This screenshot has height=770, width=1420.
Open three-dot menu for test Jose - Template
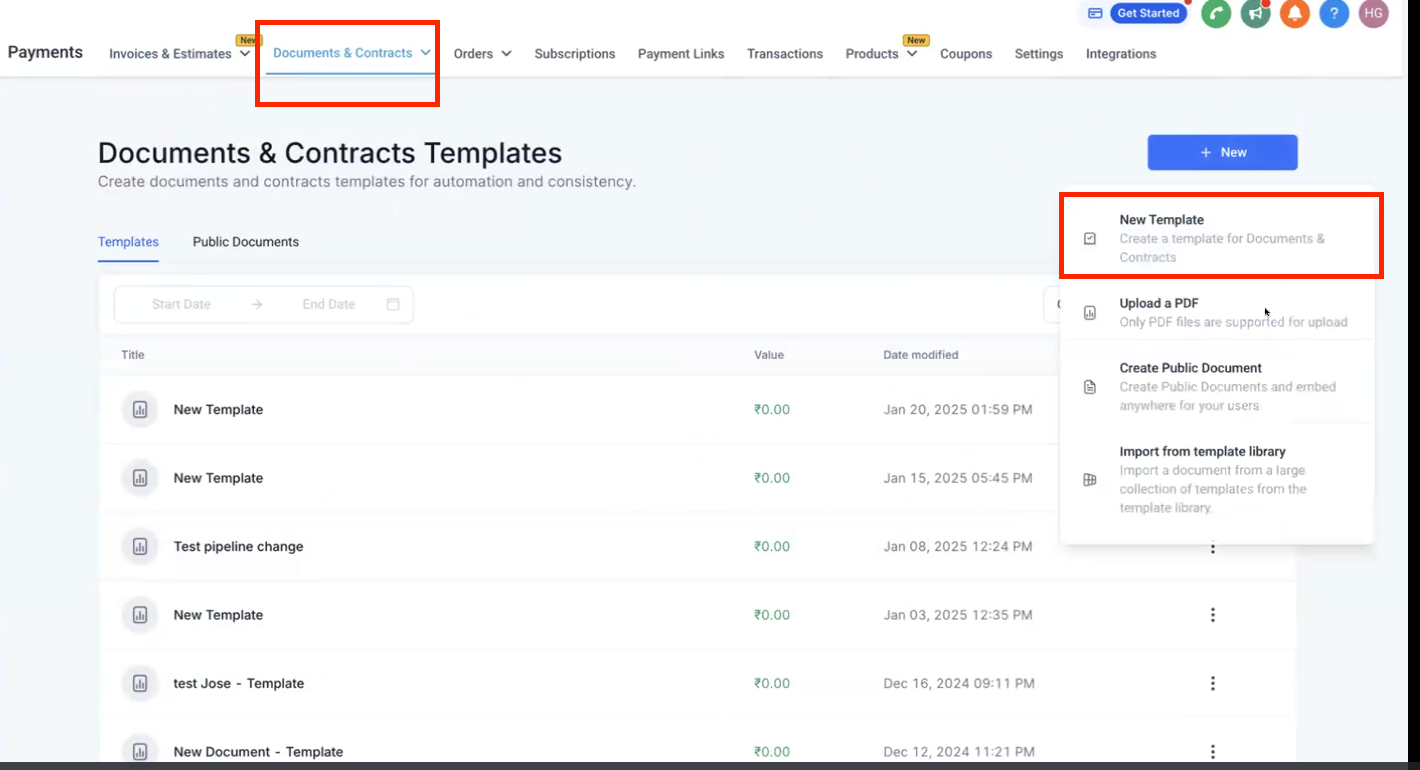click(1213, 684)
